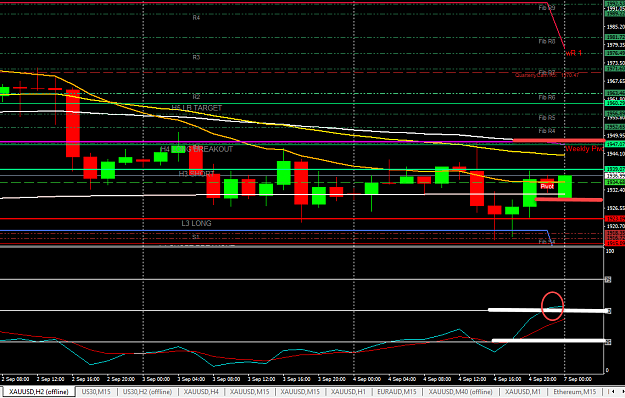
Task: Click the 1985.20 price on the scale
Action: (615, 27)
